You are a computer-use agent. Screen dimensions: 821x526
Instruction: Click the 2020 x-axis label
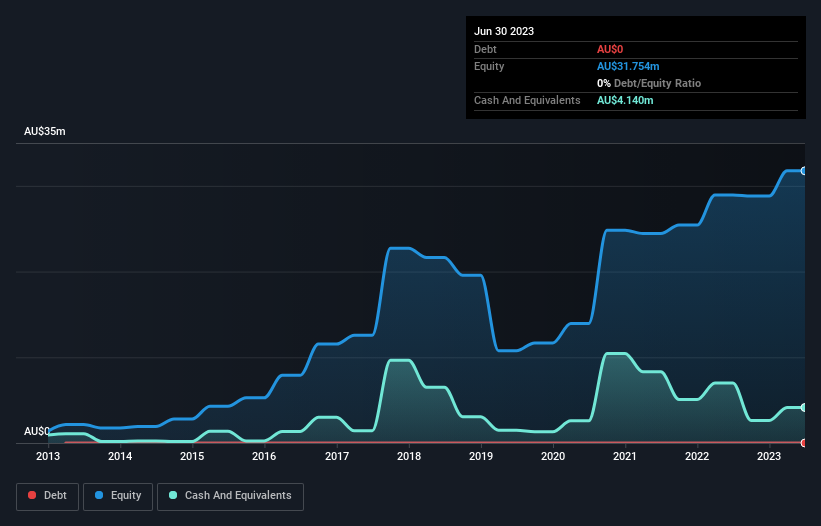point(553,456)
